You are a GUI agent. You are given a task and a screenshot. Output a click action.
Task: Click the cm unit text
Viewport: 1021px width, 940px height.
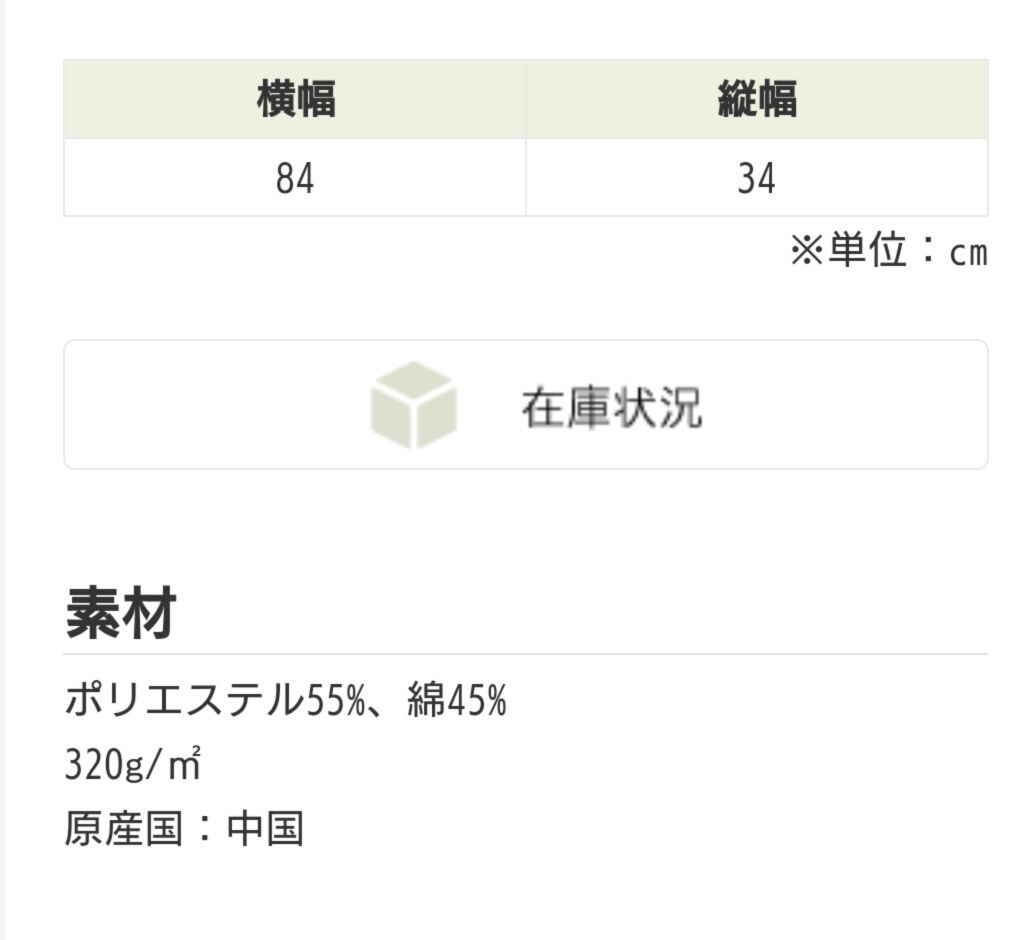coord(967,254)
